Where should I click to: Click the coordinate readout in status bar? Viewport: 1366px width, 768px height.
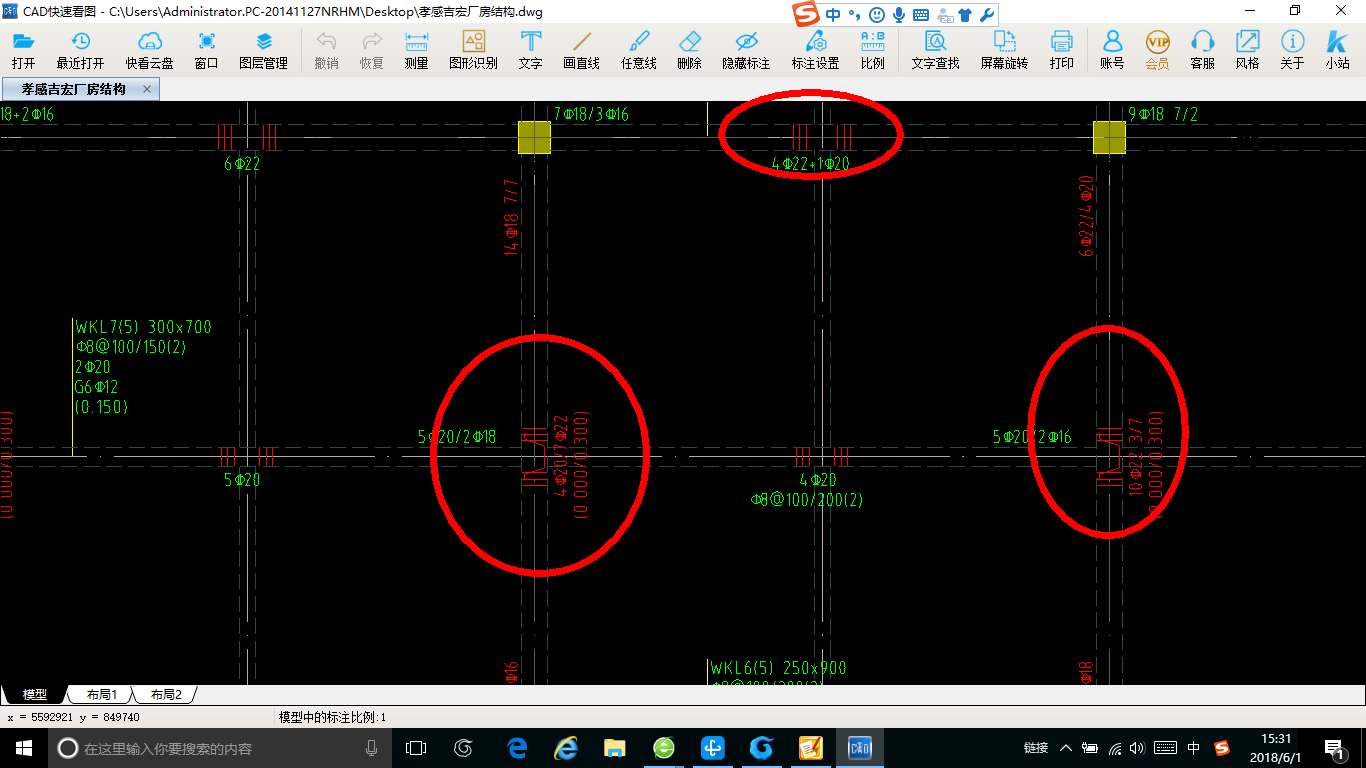[x=73, y=717]
